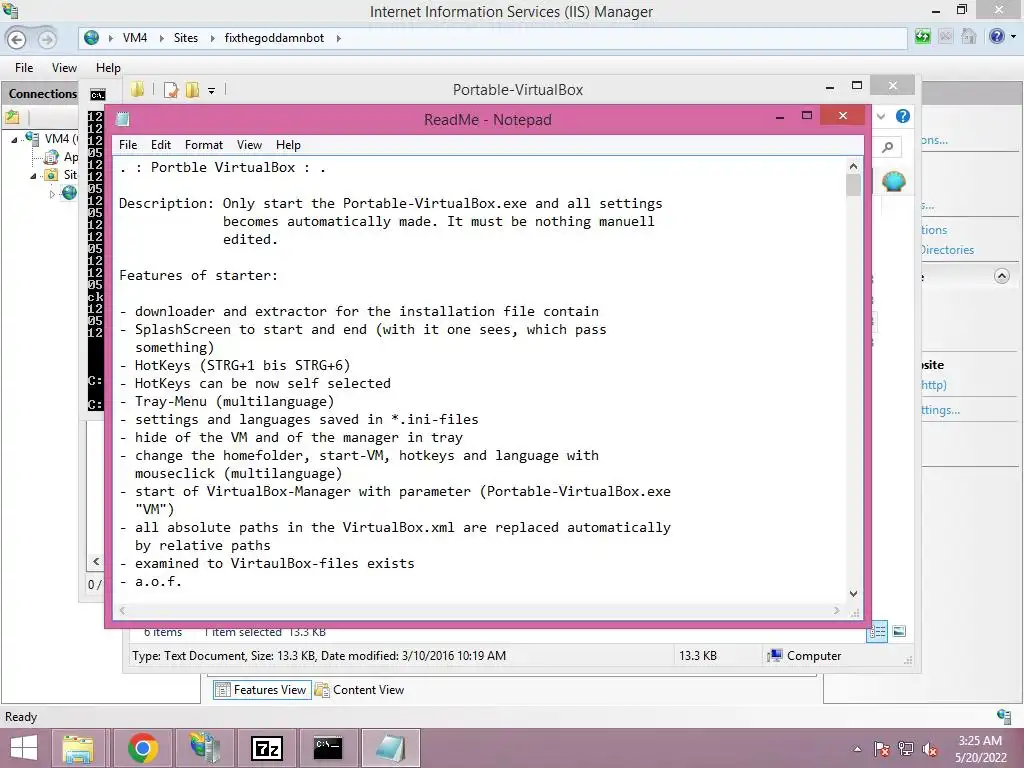
Task: Open the dropdown arrow after fixthegoddamnbot breadcrumb
Action: (338, 38)
